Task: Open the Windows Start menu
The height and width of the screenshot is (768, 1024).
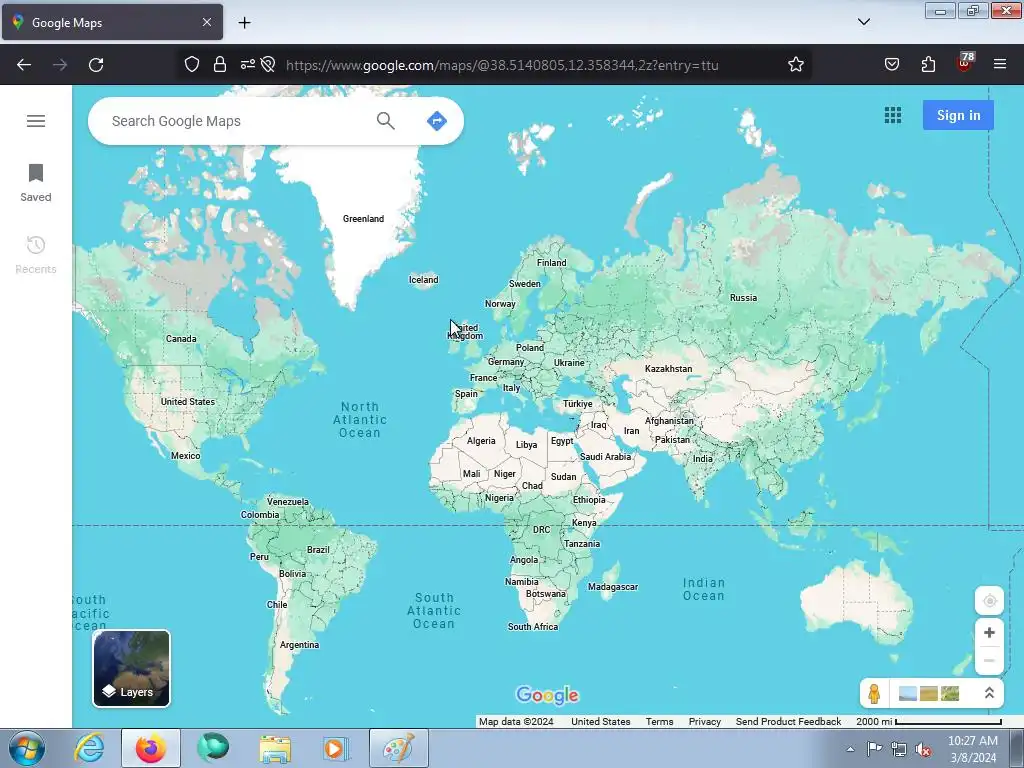Action: point(26,748)
